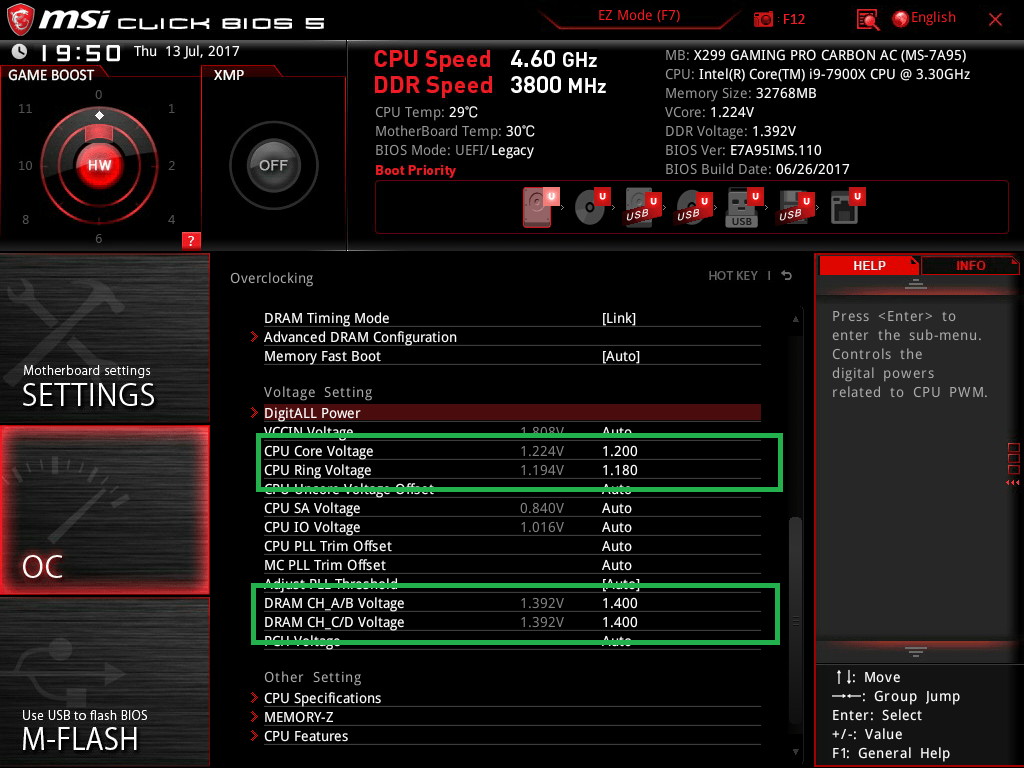
Task: Click the back arrow next to HOT KEY
Action: coord(787,276)
